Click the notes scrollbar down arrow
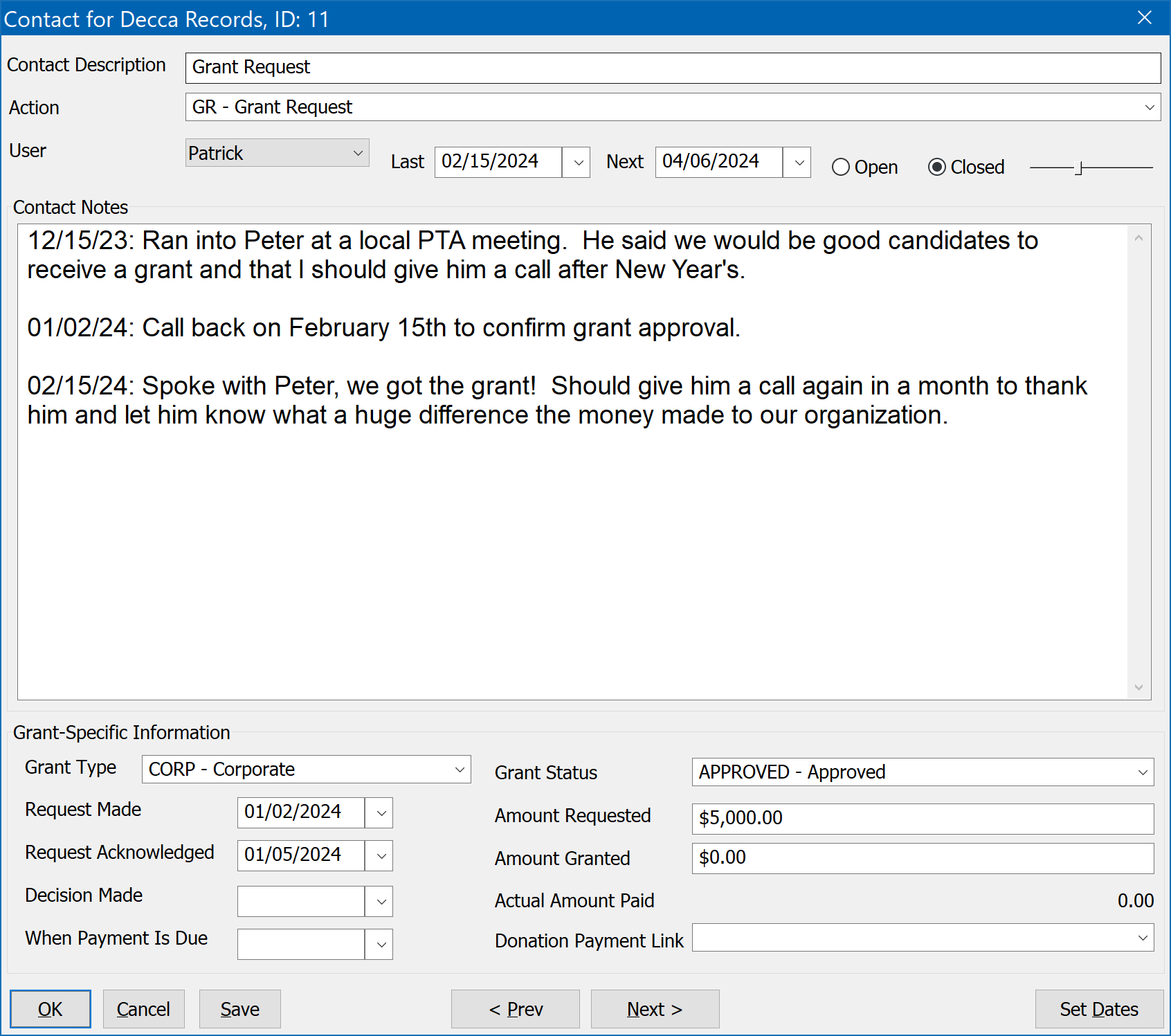 [x=1138, y=687]
